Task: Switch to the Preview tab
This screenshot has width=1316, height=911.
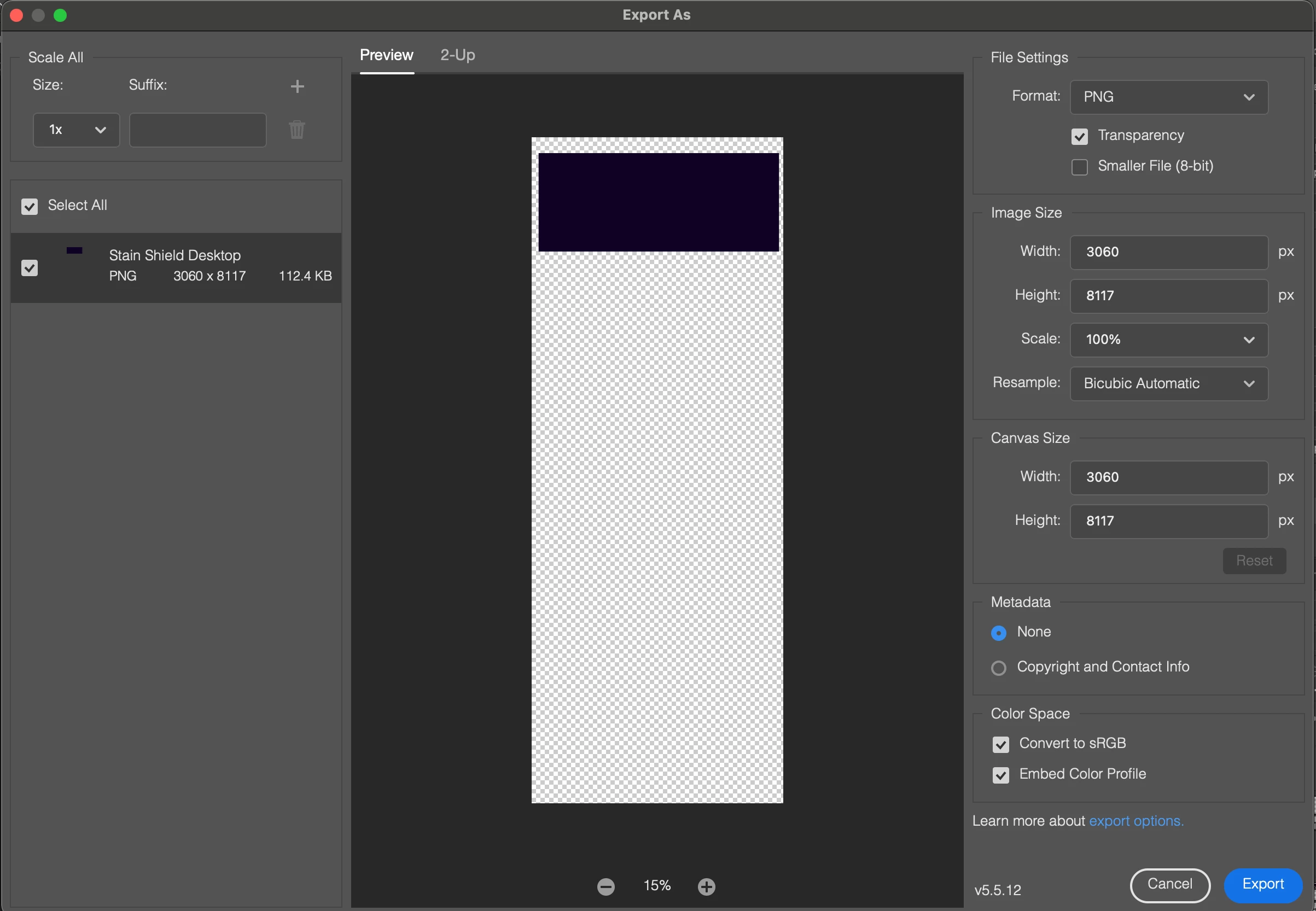Action: tap(387, 55)
